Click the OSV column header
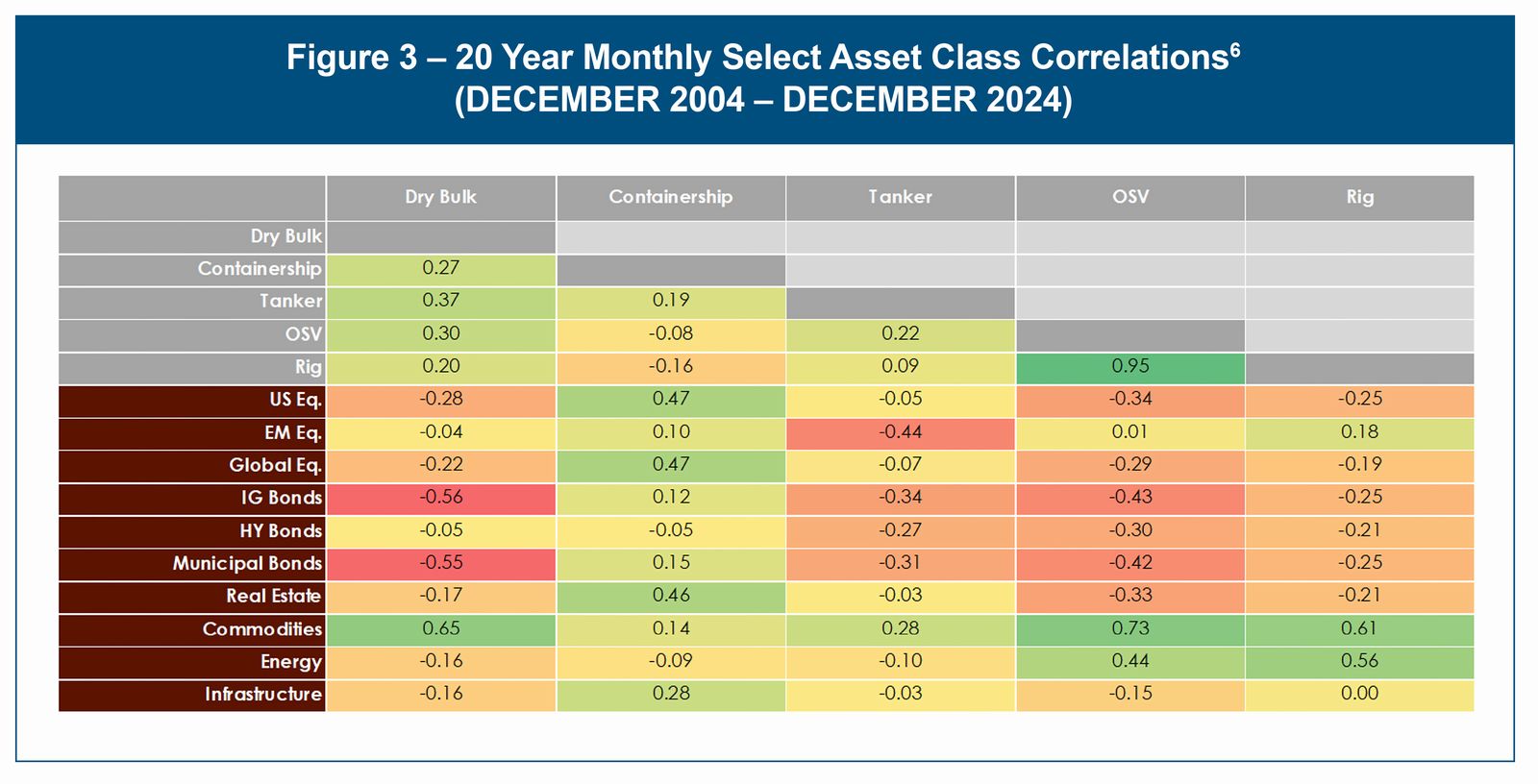 pyautogui.click(x=1129, y=197)
